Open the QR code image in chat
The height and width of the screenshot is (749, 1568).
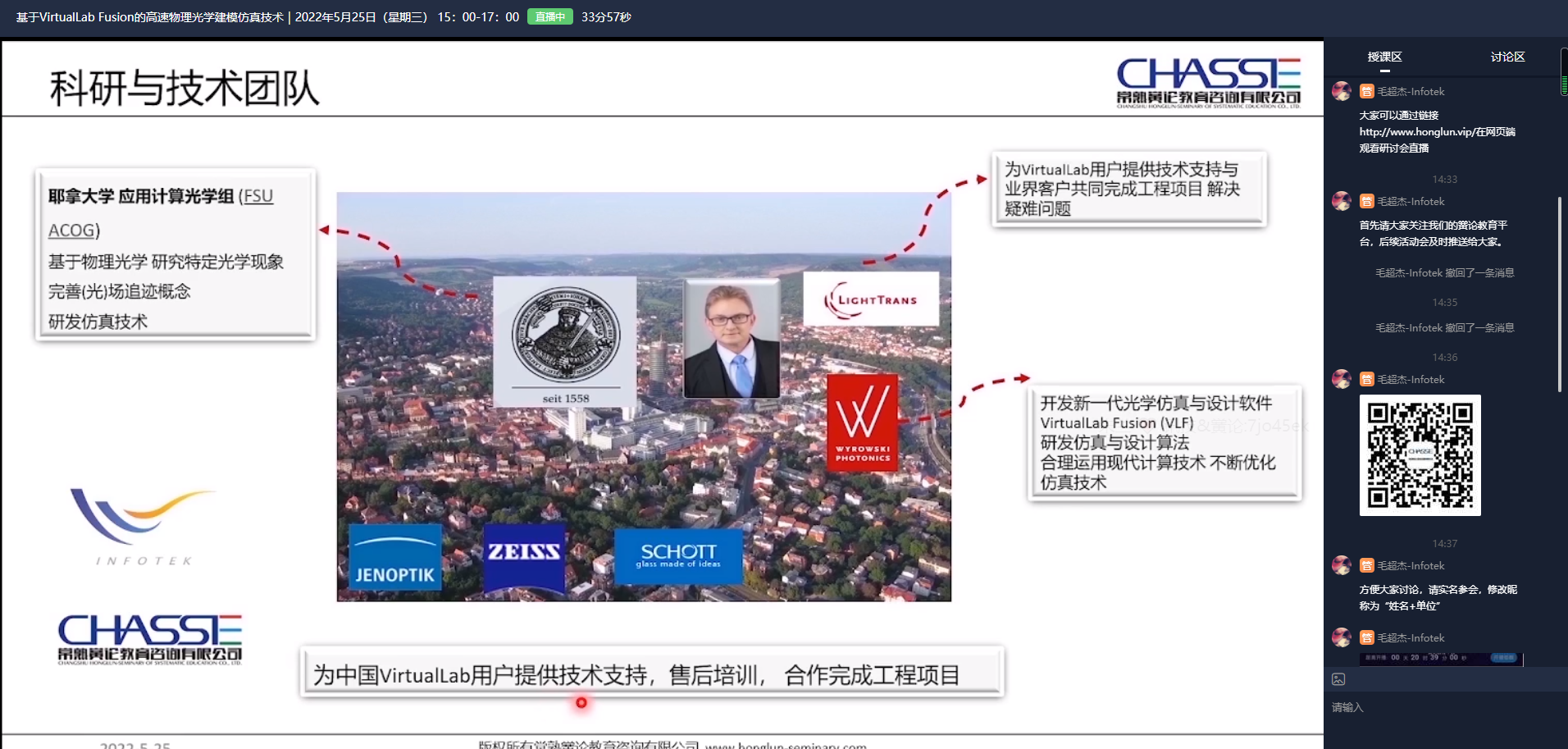tap(1420, 455)
